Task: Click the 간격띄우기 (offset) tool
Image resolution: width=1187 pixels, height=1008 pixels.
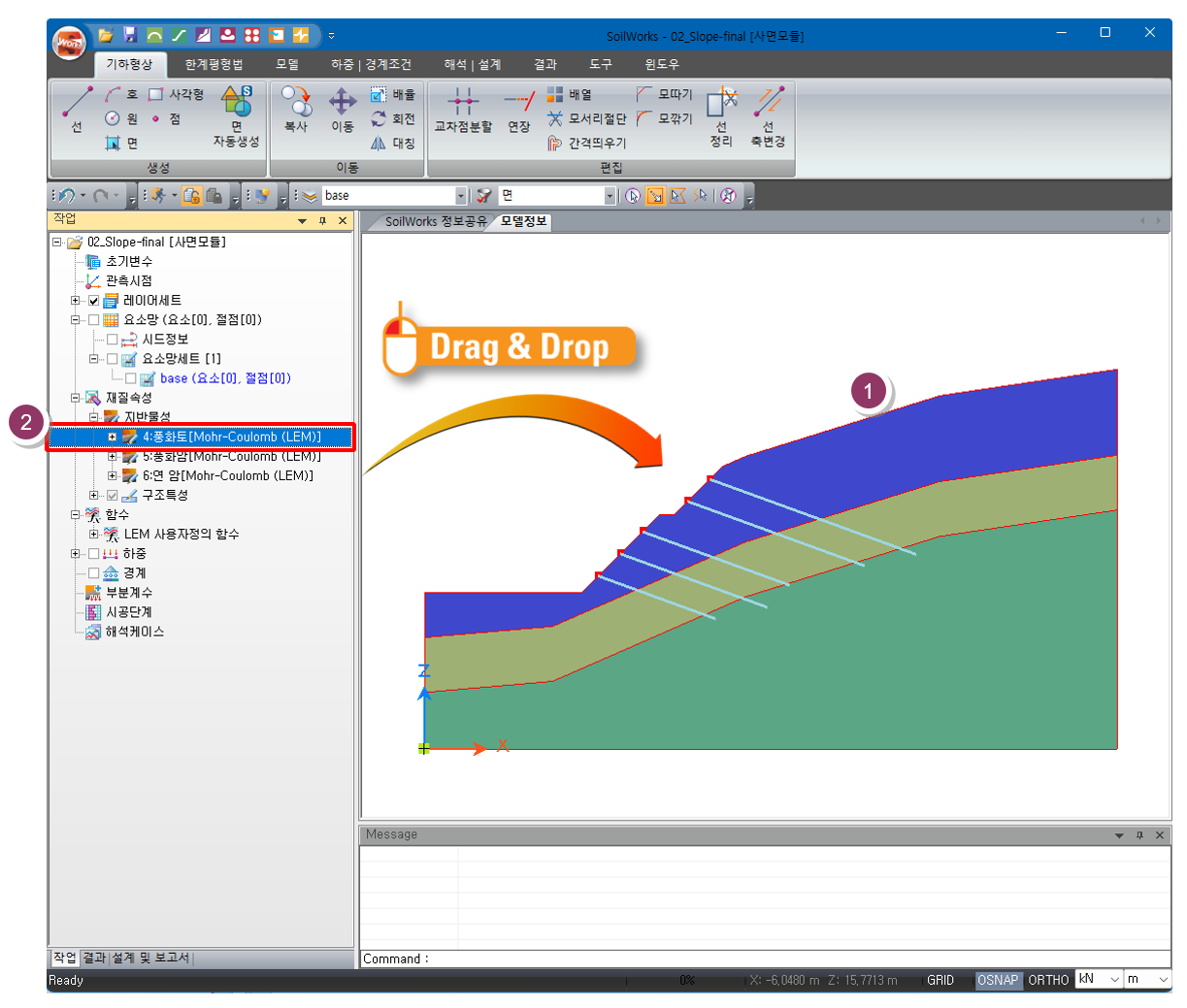Action: coord(586,143)
